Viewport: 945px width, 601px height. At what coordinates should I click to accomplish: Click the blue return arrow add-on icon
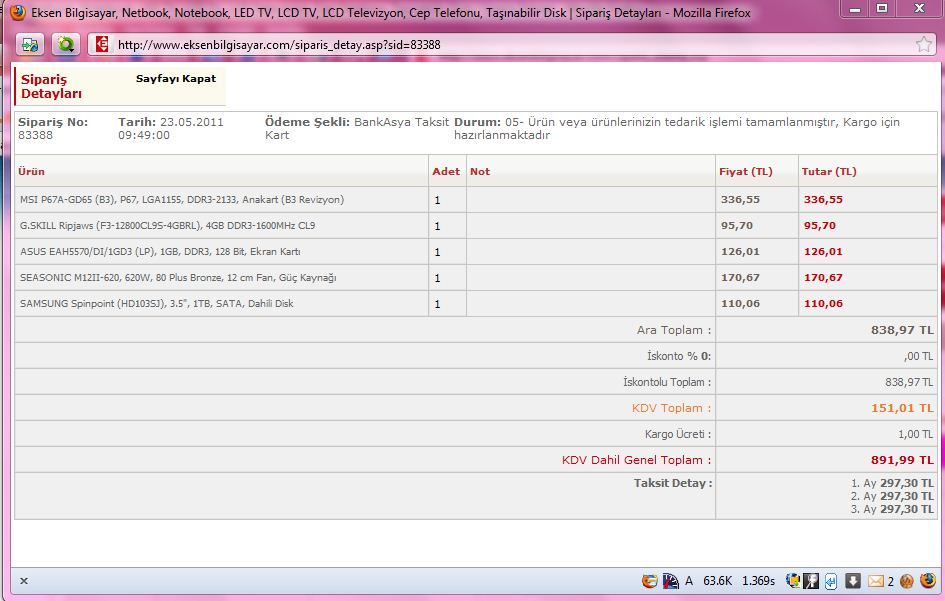[x=831, y=581]
